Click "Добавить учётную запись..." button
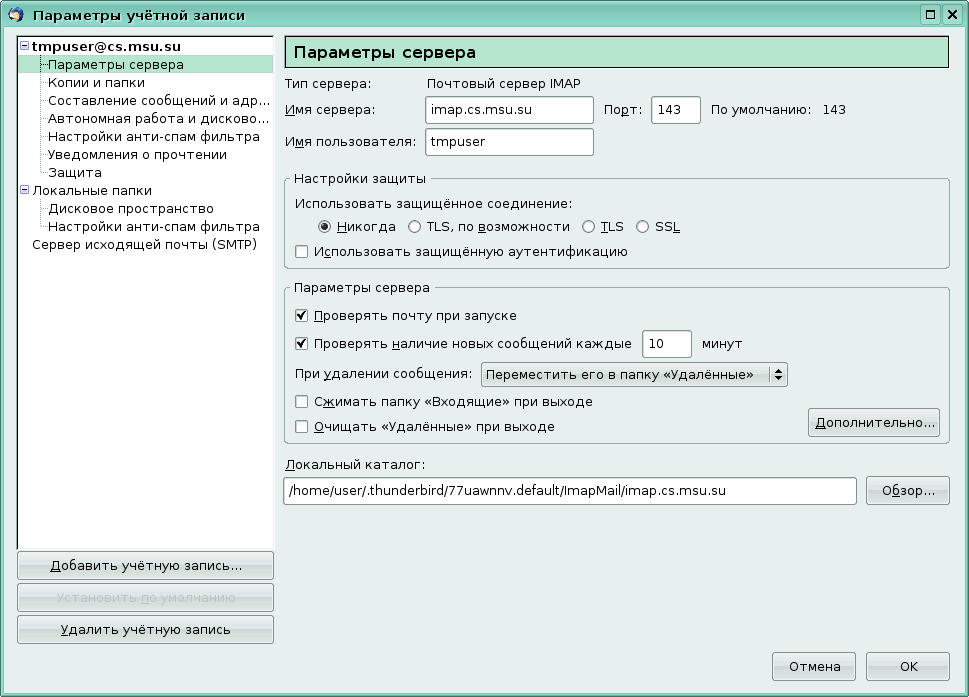Image resolution: width=969 pixels, height=697 pixels. click(144, 565)
